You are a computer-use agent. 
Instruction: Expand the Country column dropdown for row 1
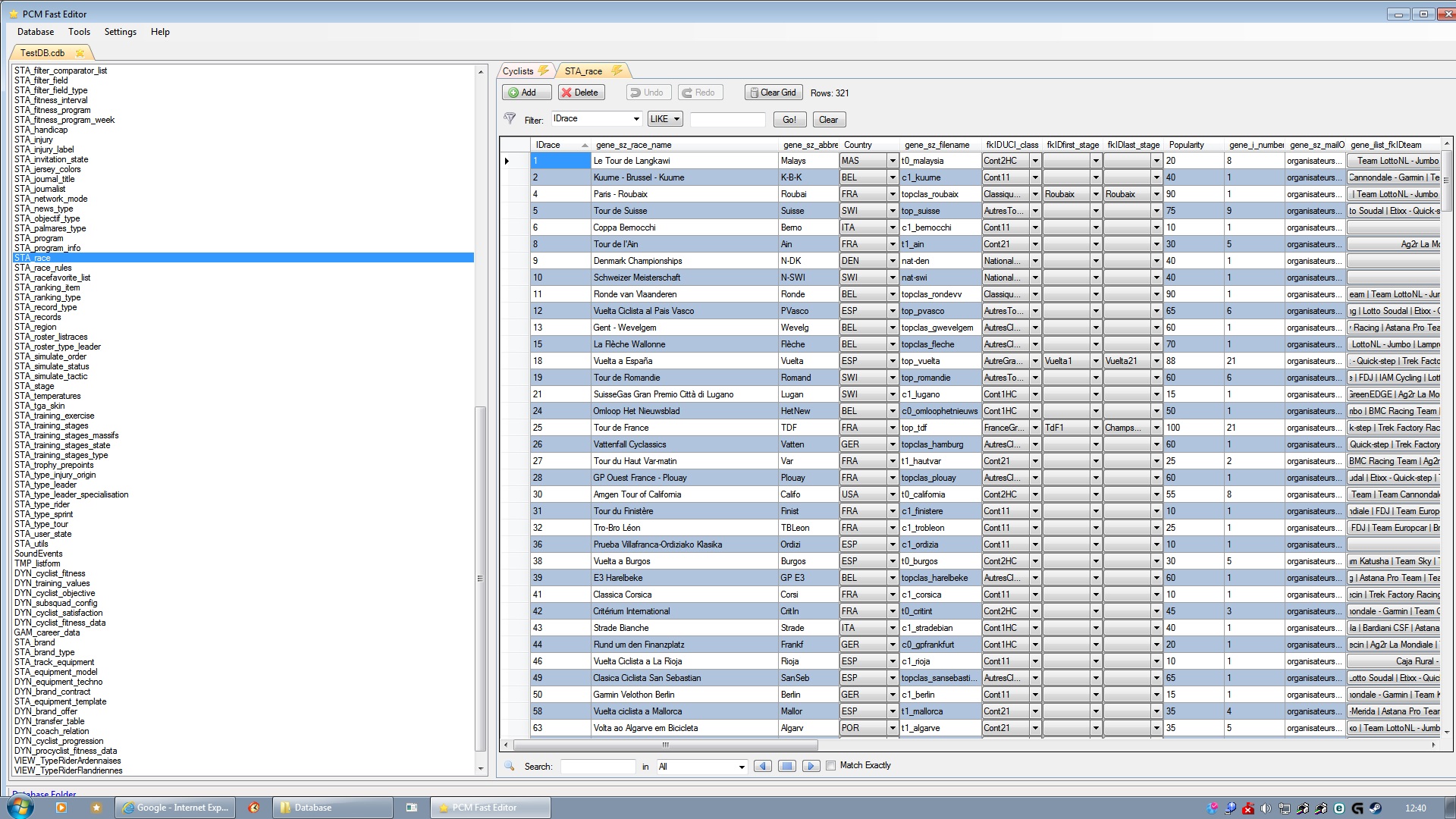pos(892,160)
